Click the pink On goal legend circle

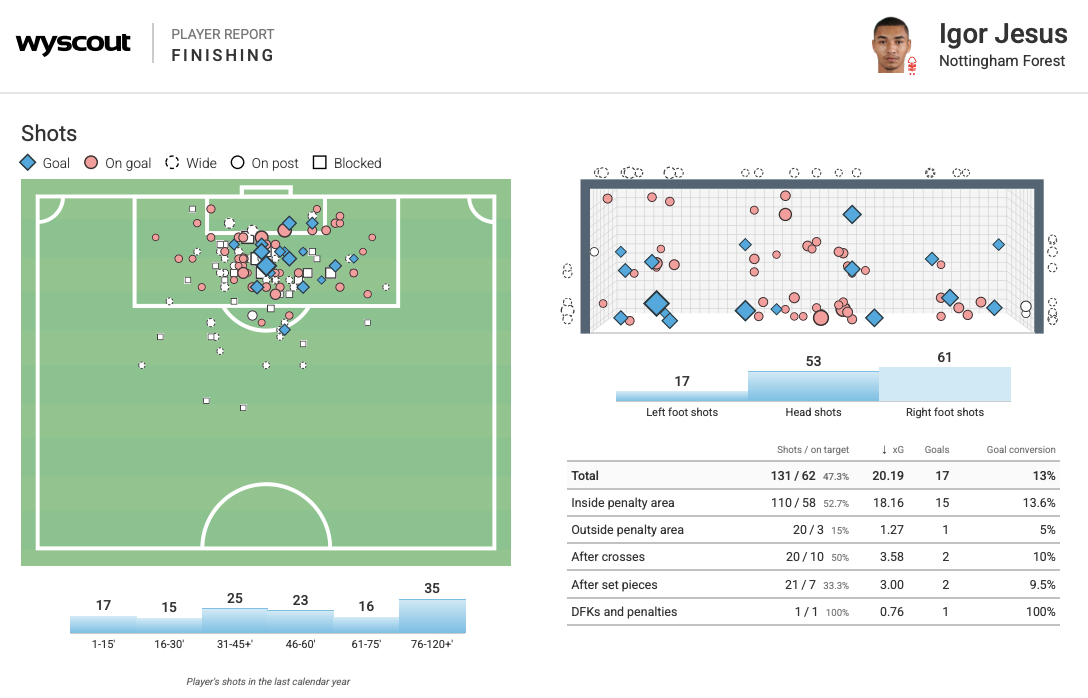[x=91, y=163]
